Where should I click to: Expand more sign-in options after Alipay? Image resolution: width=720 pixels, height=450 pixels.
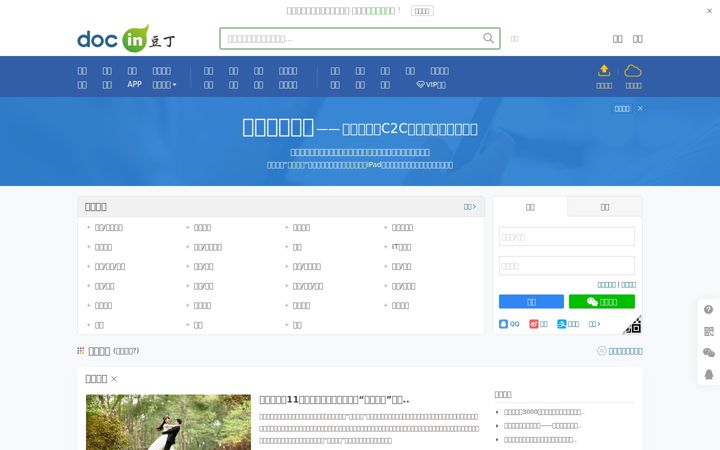click(594, 324)
